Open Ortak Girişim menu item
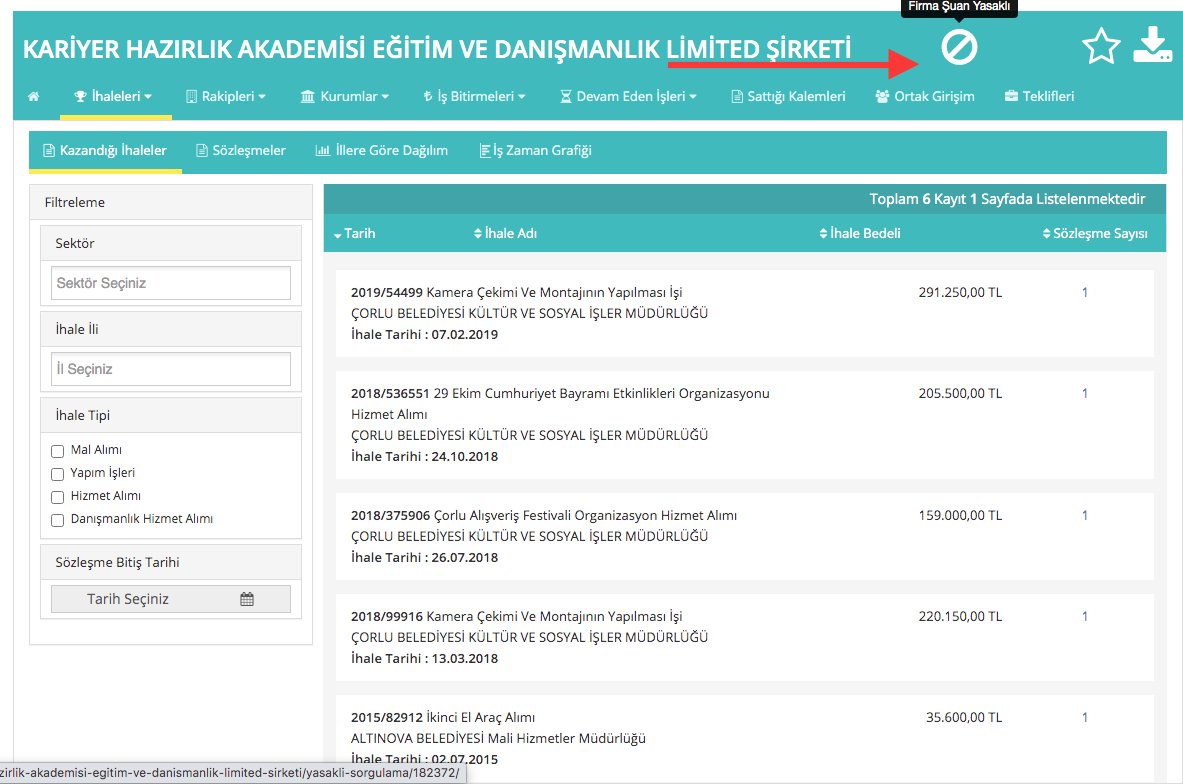 [925, 97]
